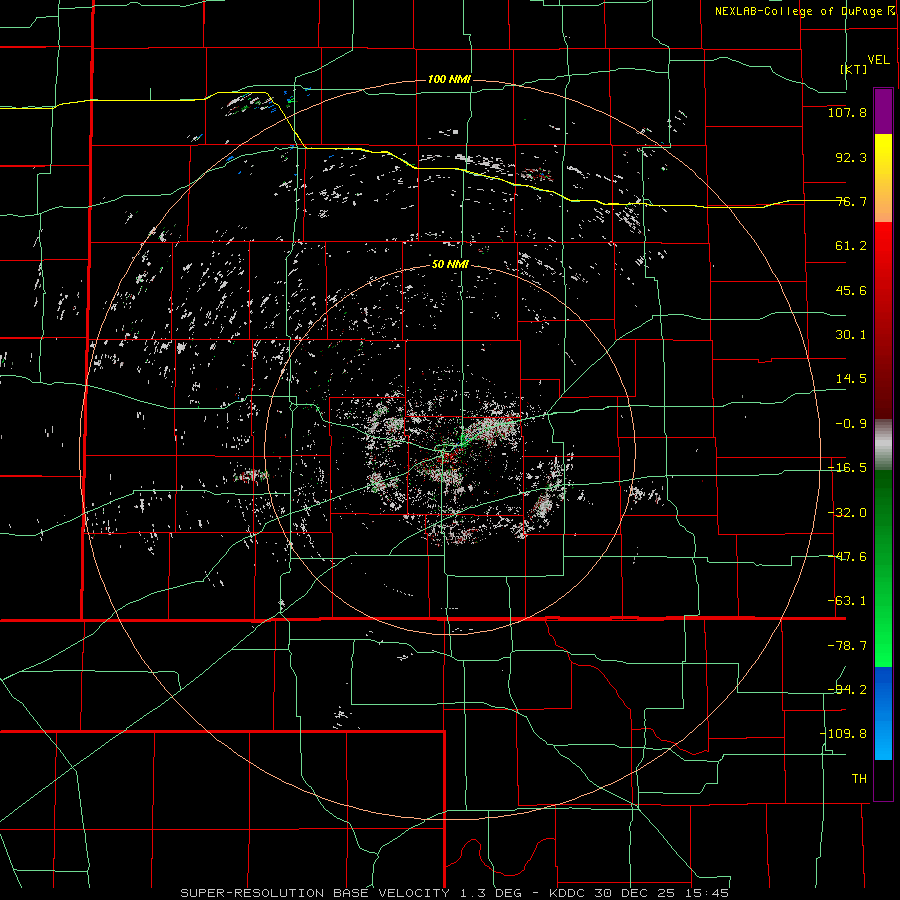Select the 61.2 scale value
Image resolution: width=900 pixels, height=900 pixels.
pos(851,246)
